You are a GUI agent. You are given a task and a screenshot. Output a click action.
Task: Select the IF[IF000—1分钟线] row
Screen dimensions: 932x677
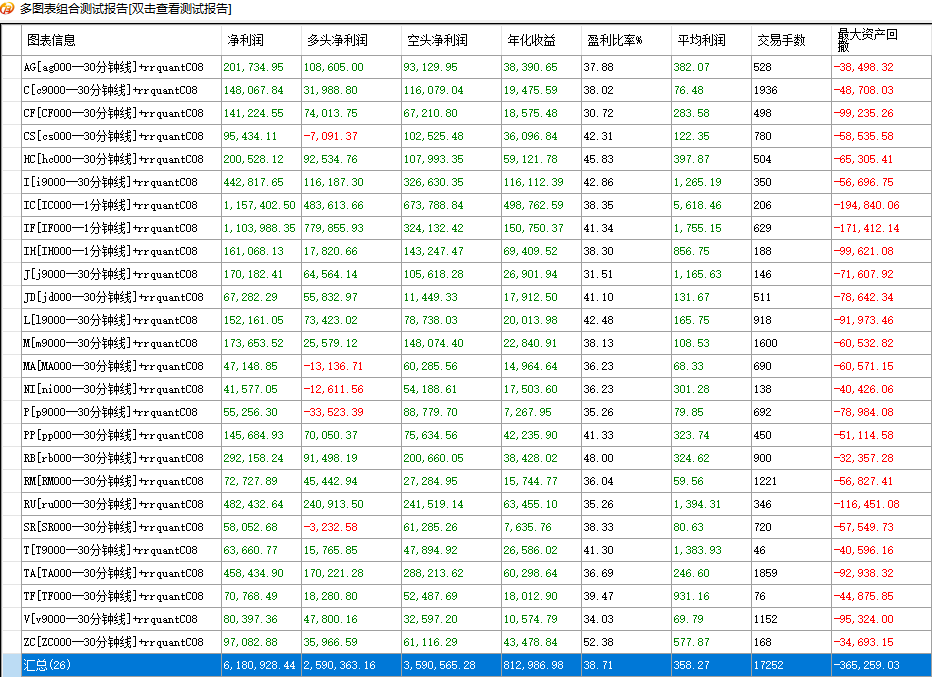point(466,228)
